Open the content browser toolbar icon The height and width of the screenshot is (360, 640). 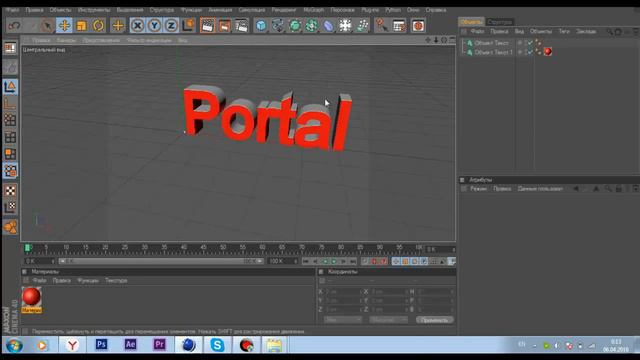[399, 26]
